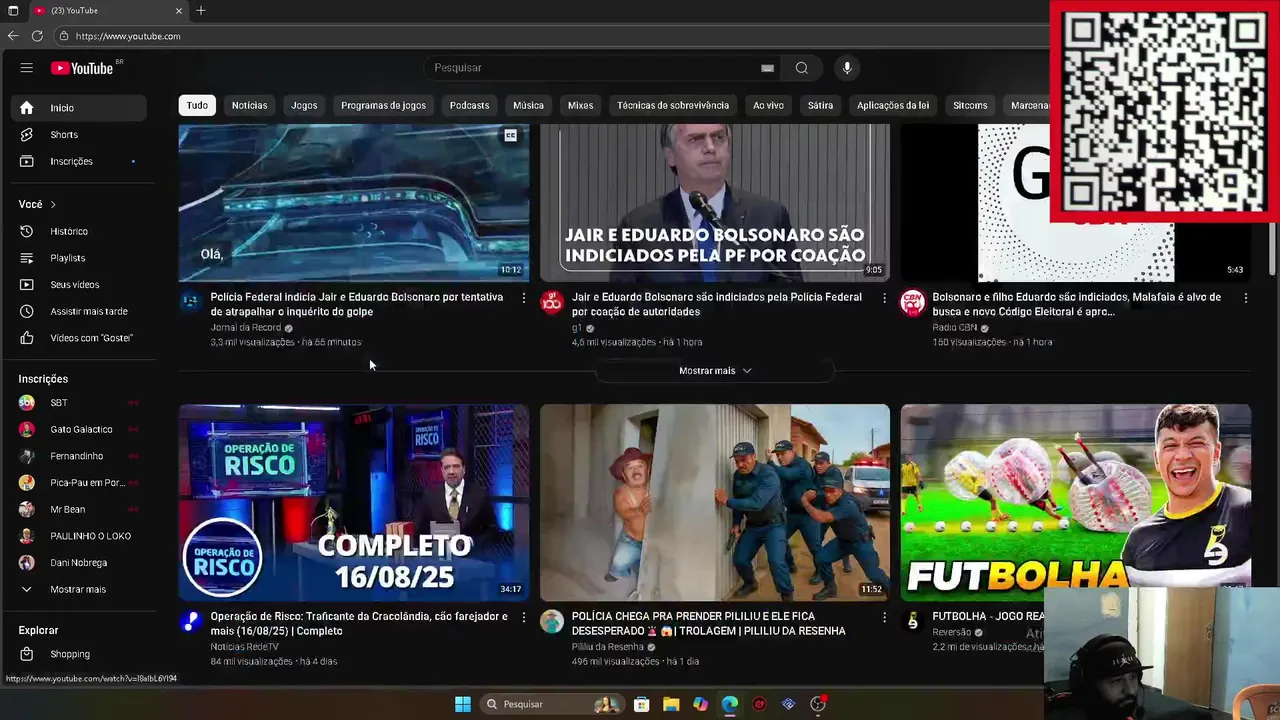Reload the page

[x=37, y=36]
